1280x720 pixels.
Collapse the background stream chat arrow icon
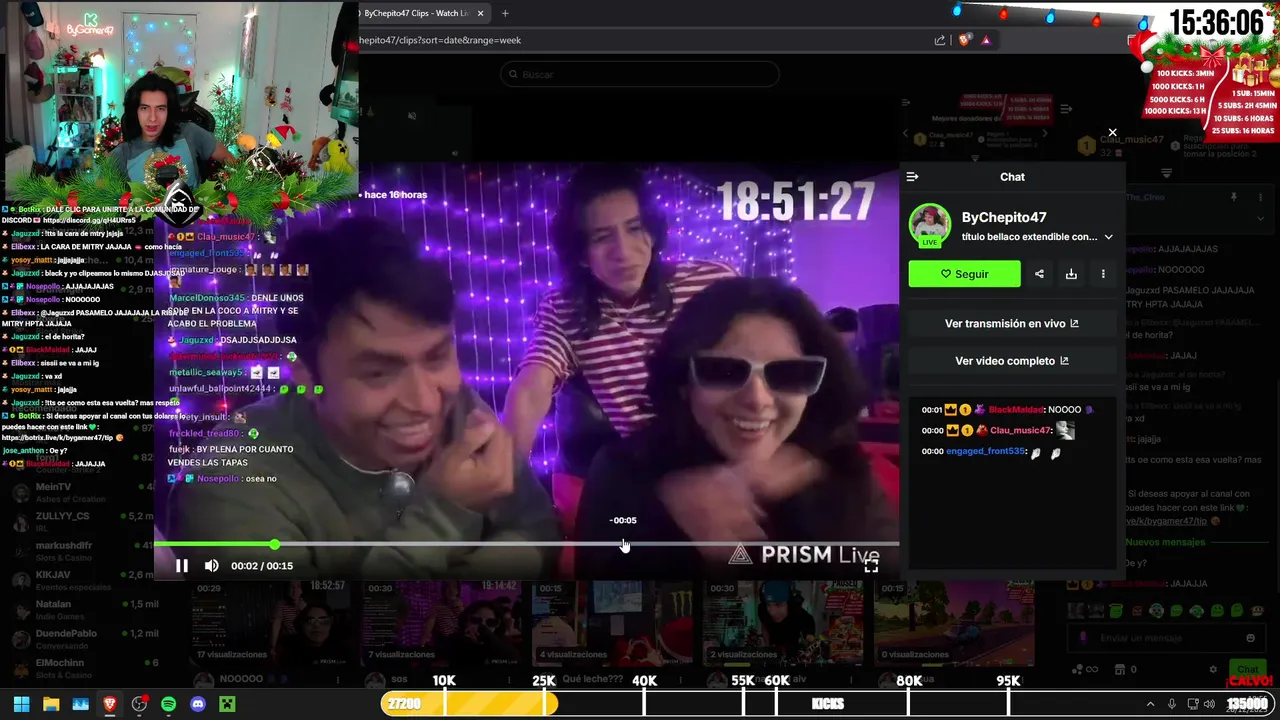1066,108
